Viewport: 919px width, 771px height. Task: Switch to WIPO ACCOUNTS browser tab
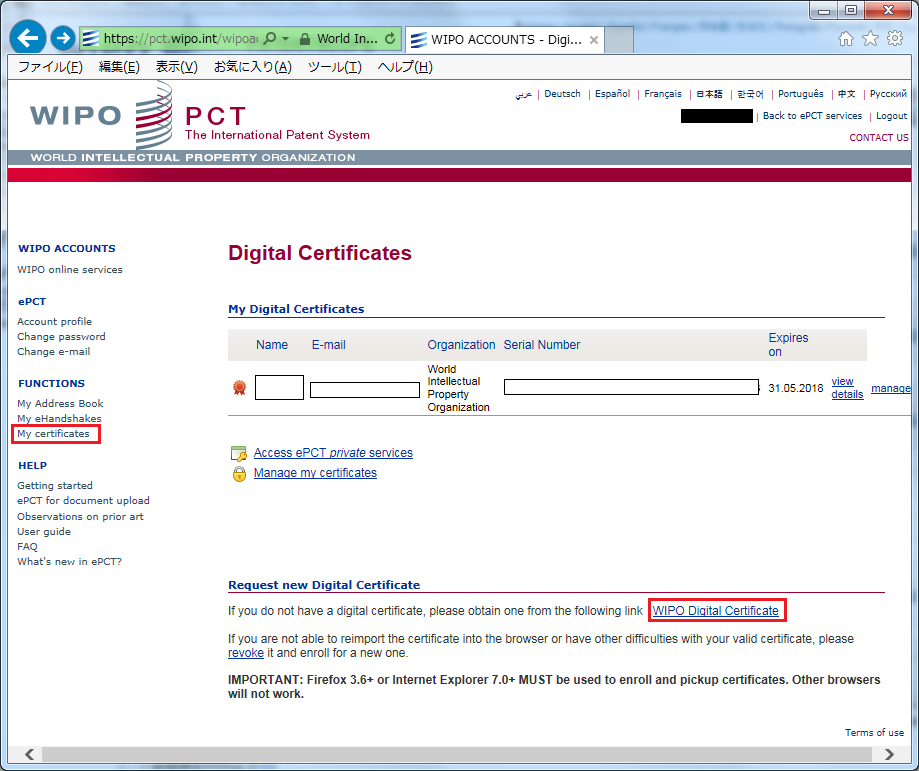coord(505,40)
